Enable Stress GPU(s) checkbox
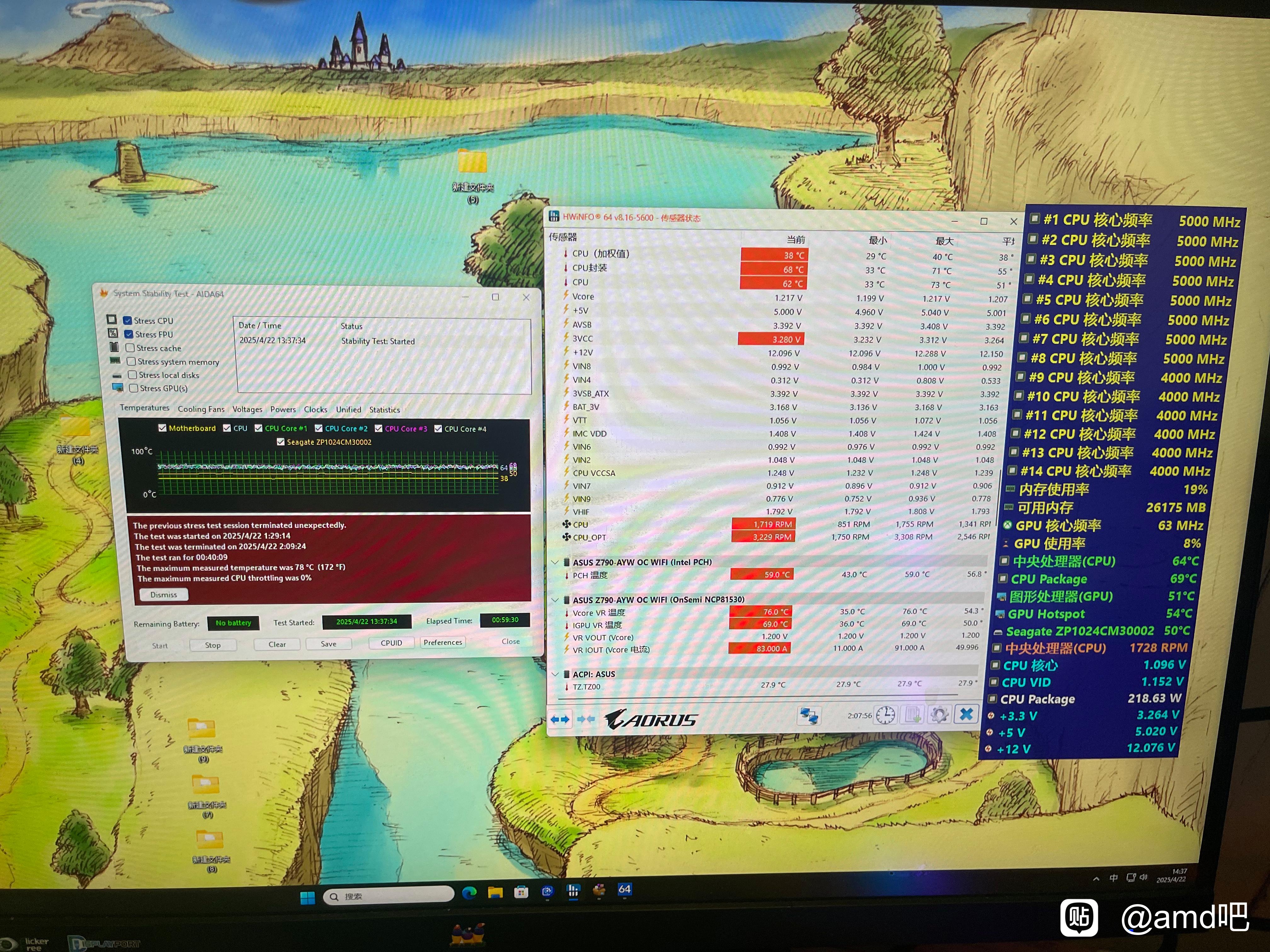 click(134, 388)
